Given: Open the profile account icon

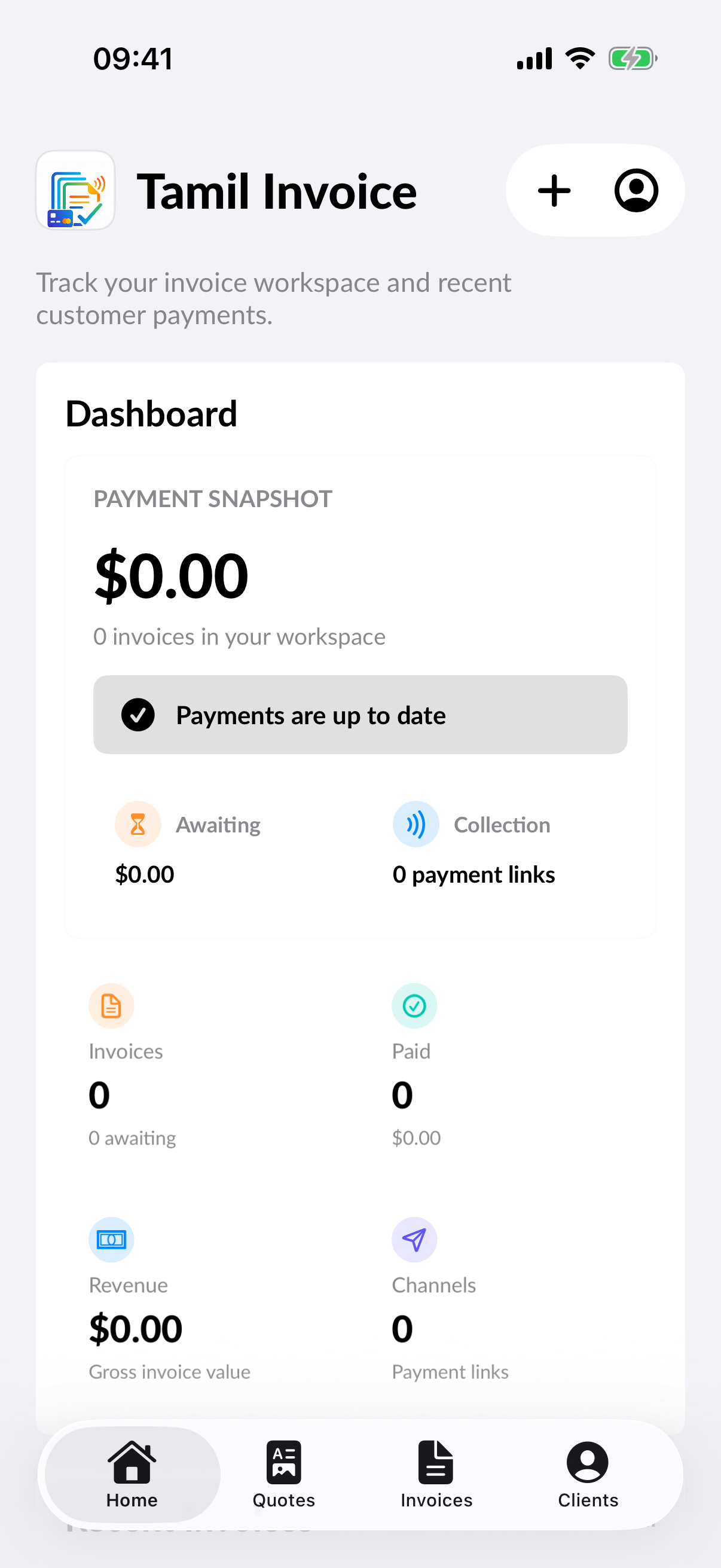Looking at the screenshot, I should point(636,191).
